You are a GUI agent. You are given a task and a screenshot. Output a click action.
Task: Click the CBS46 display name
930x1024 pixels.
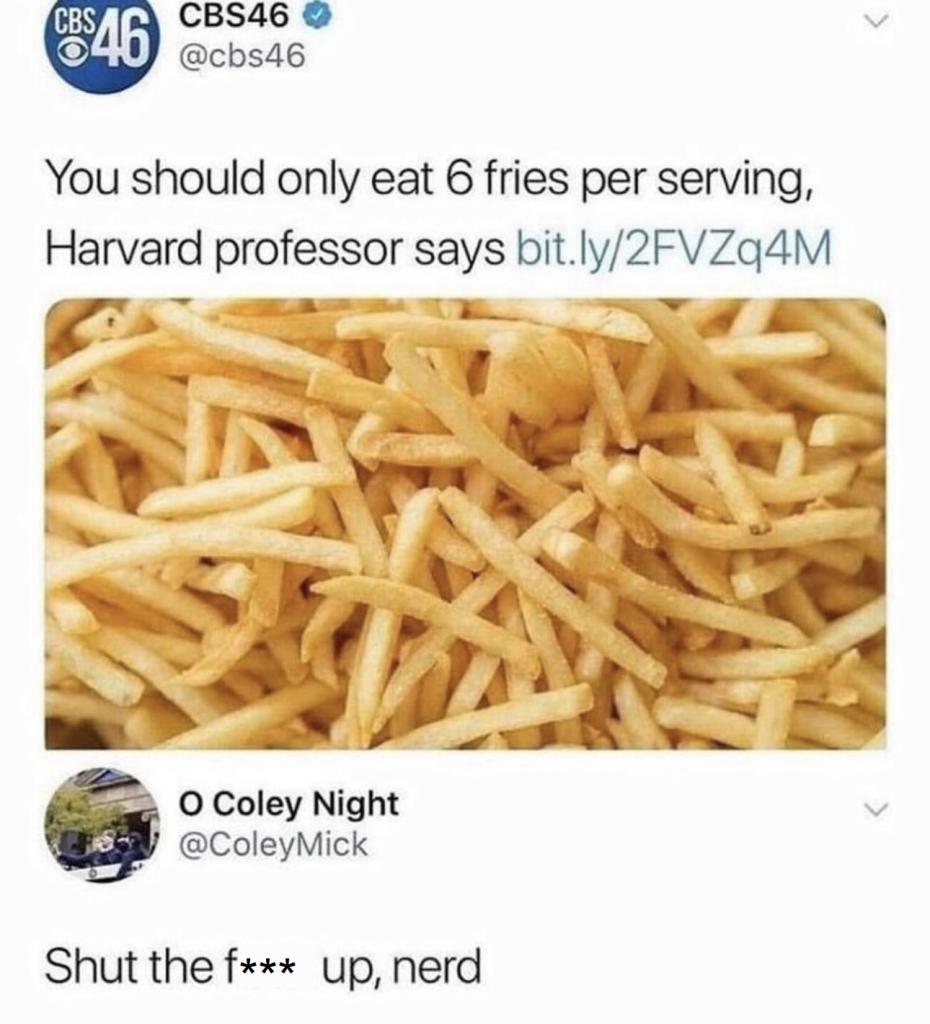point(234,18)
